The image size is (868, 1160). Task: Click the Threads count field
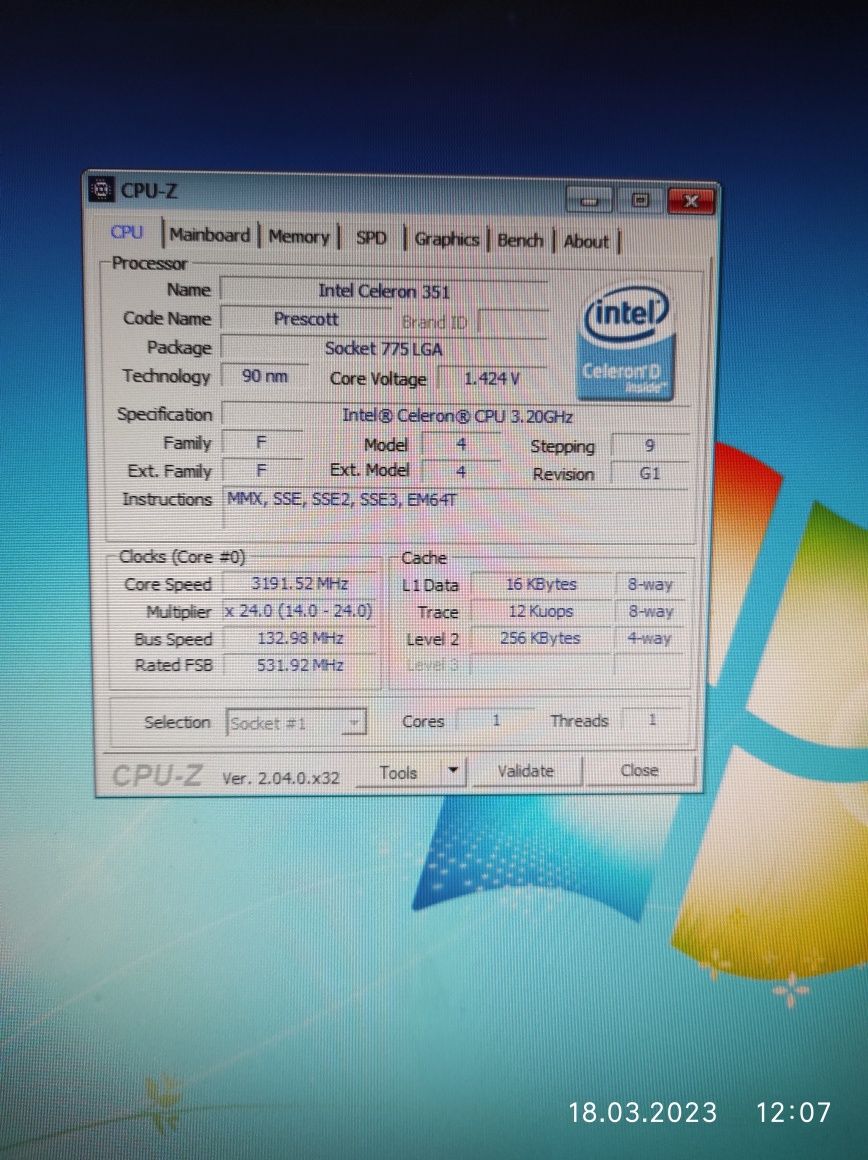[653, 720]
